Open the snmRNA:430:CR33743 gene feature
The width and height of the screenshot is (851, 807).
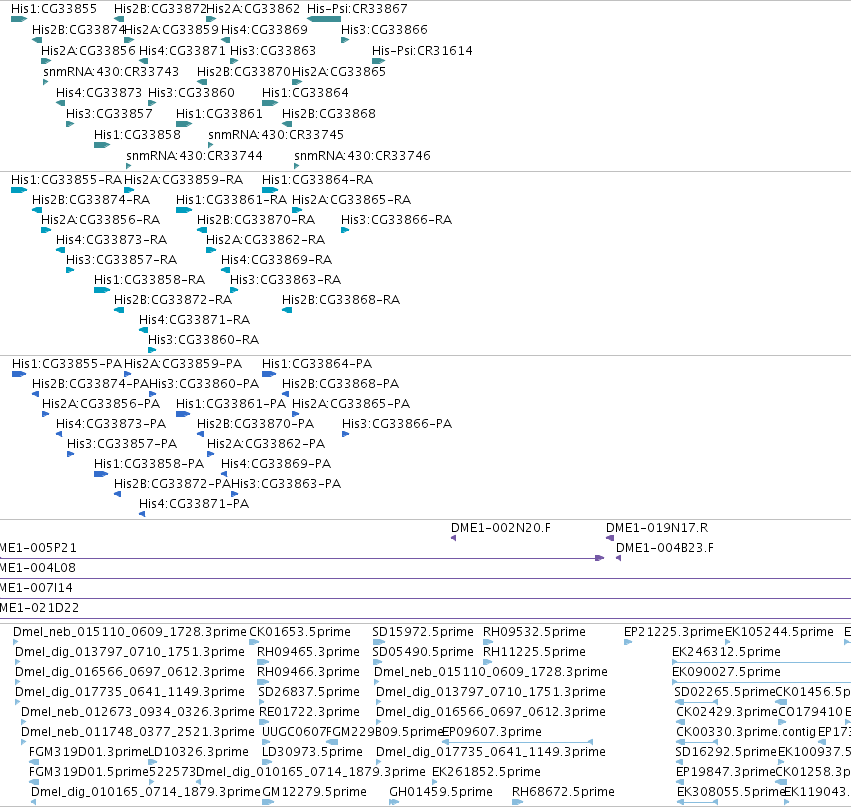(46, 82)
